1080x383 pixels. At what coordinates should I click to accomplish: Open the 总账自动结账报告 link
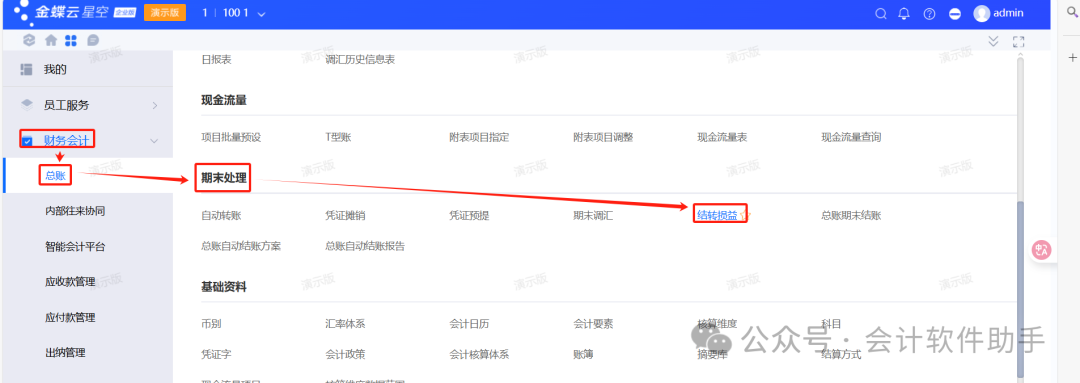pyautogui.click(x=365, y=246)
